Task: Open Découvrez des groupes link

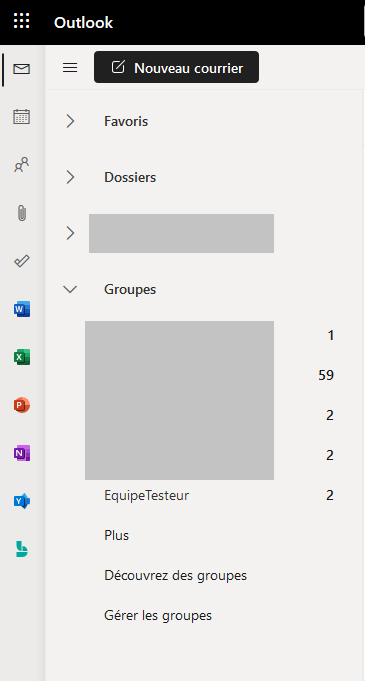Action: (176, 575)
